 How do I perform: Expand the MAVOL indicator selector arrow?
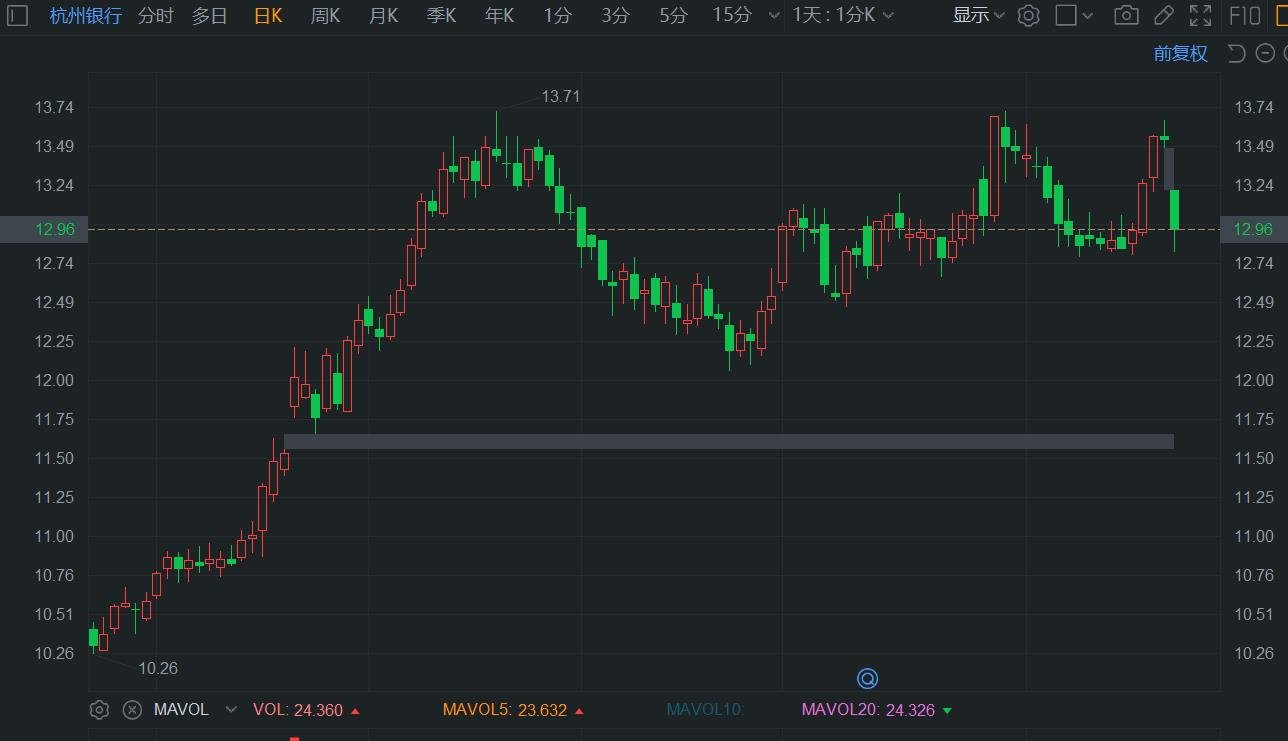[231, 710]
